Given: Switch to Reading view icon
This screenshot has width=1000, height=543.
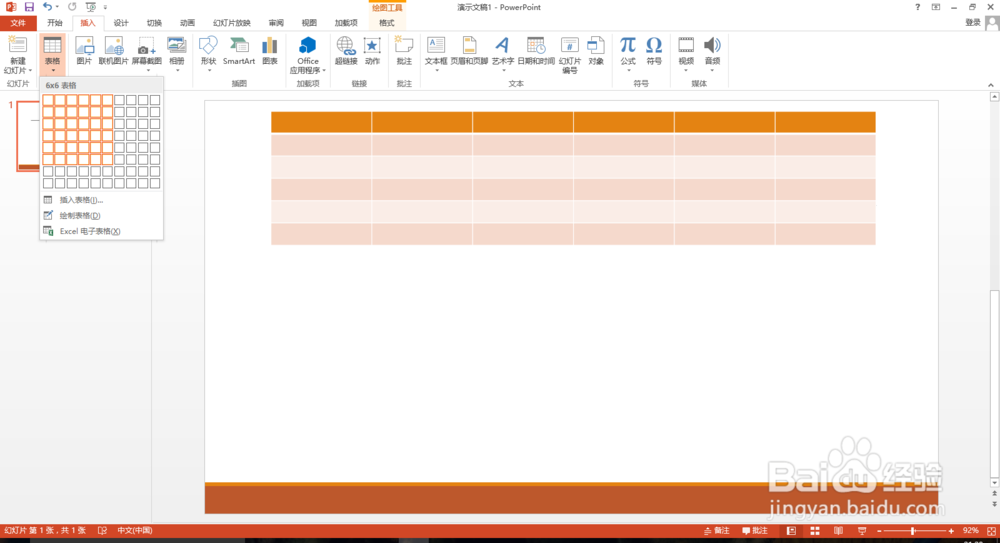Looking at the screenshot, I should [x=838, y=531].
